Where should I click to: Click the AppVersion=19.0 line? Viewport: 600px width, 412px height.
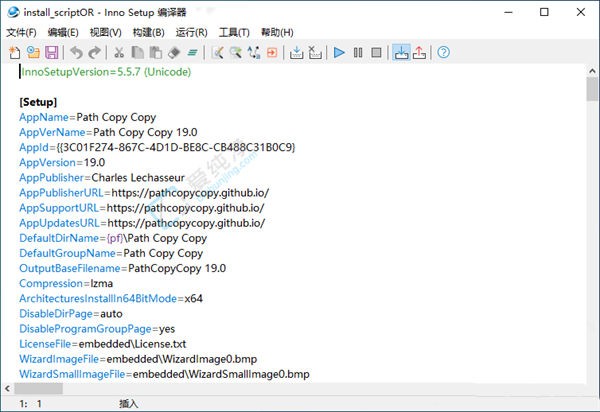(x=62, y=163)
